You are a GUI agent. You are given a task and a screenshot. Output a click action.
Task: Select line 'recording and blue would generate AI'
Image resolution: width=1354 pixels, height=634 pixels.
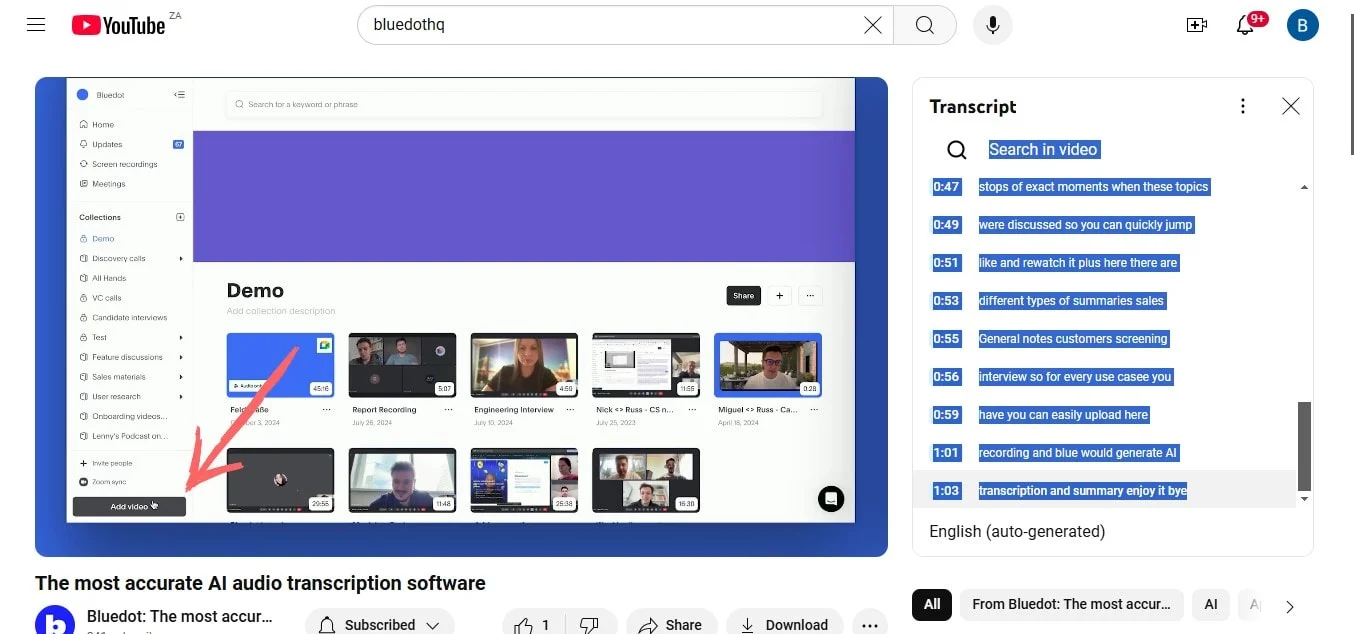tap(1078, 453)
